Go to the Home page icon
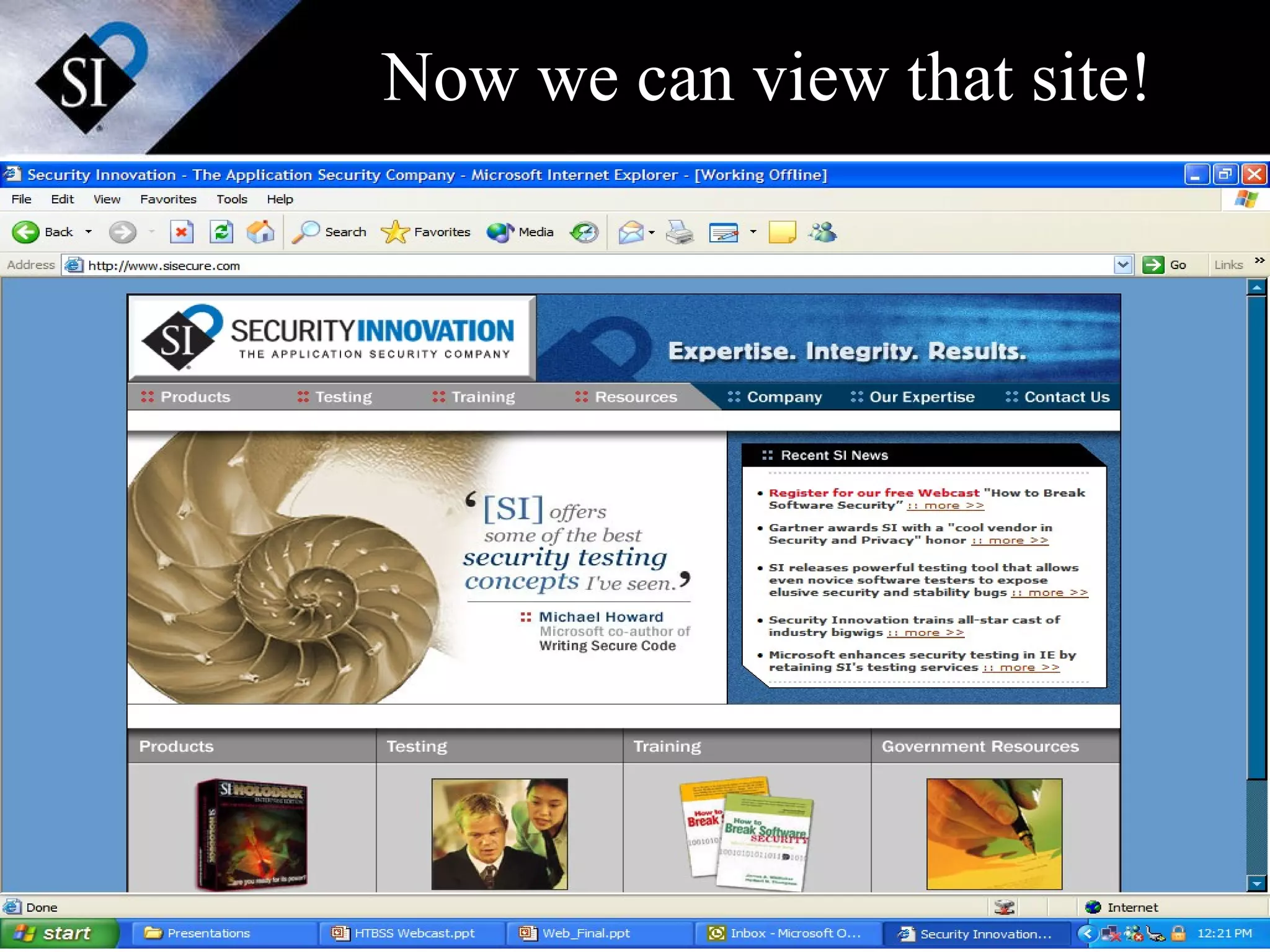Screen dimensions: 1270x952 coord(260,232)
